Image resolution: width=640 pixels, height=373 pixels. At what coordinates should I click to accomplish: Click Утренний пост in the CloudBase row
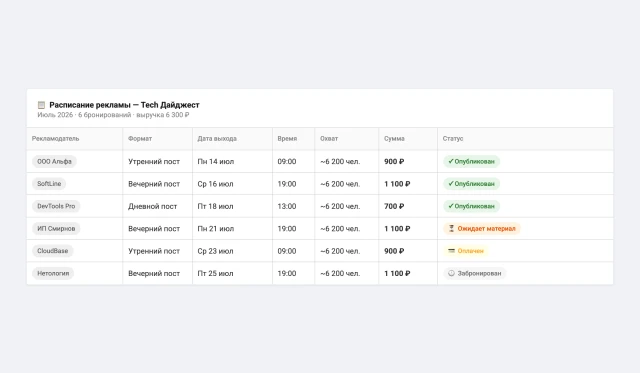(154, 251)
